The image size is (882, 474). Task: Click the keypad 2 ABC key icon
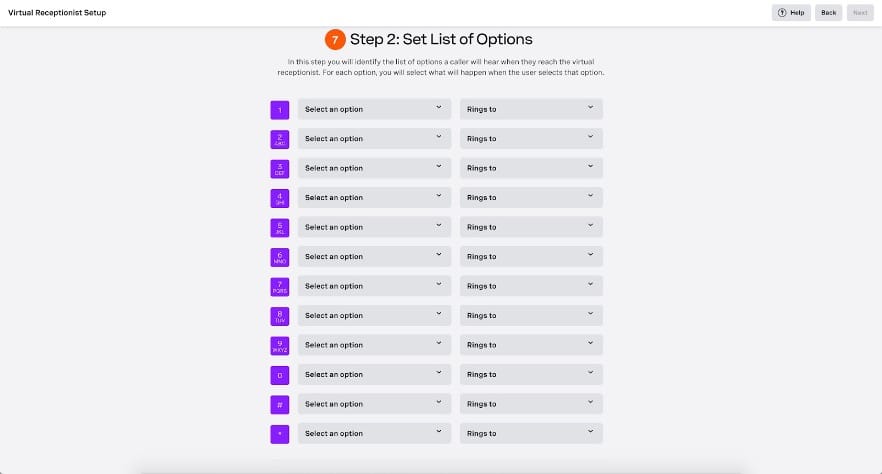coord(280,139)
